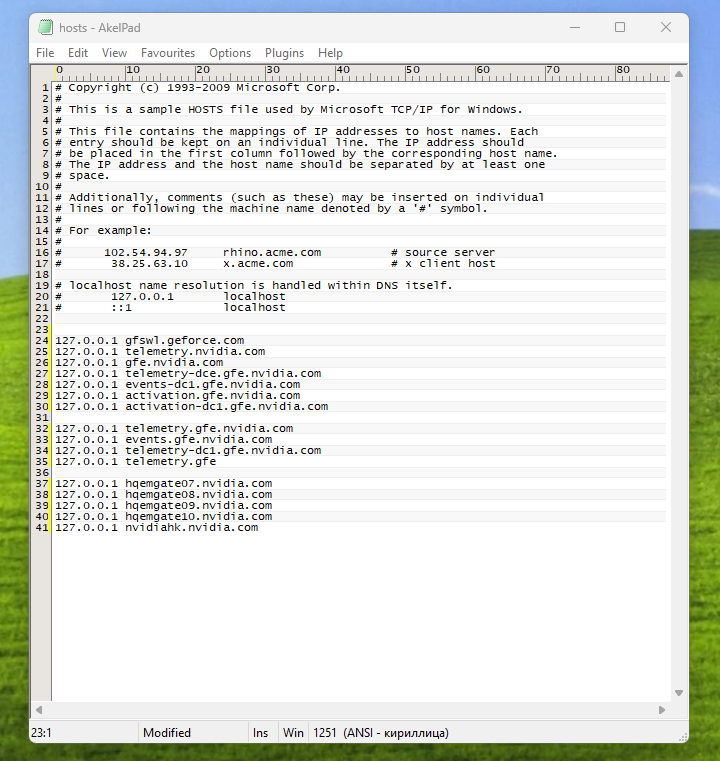720x761 pixels.
Task: Open the Options menu
Action: click(230, 53)
